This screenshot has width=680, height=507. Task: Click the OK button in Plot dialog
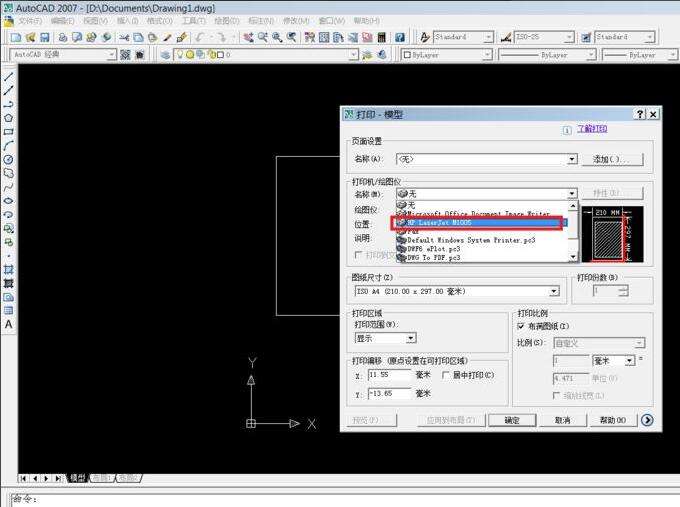pos(512,420)
